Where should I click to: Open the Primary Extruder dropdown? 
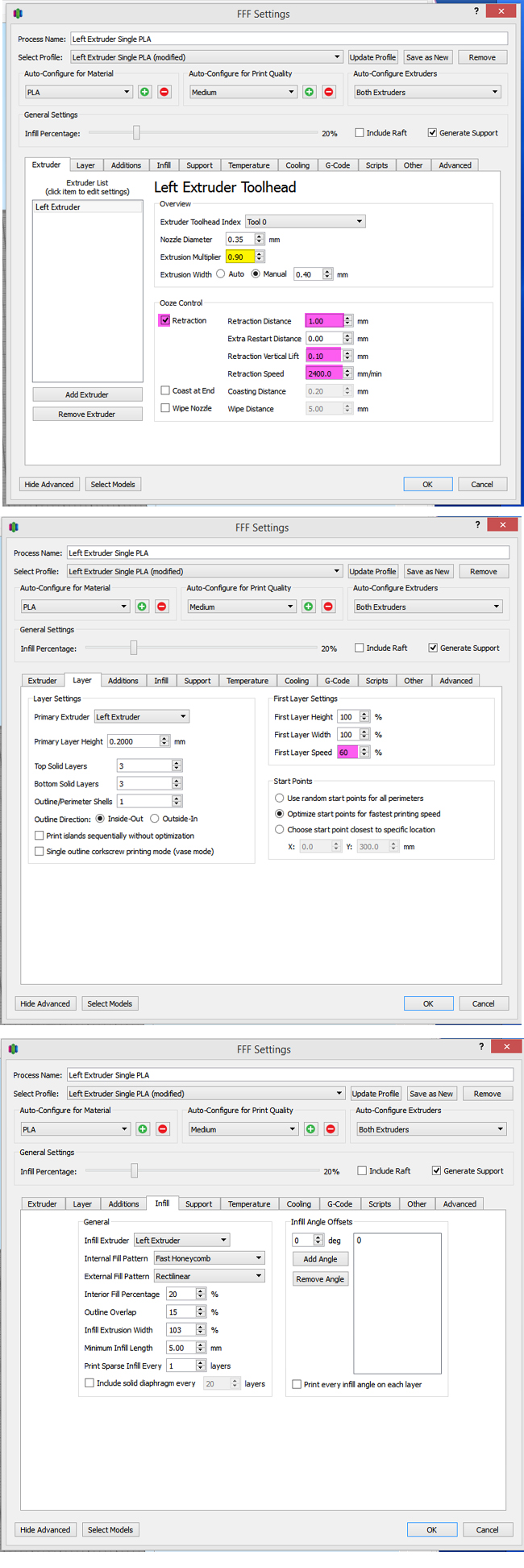[x=141, y=716]
